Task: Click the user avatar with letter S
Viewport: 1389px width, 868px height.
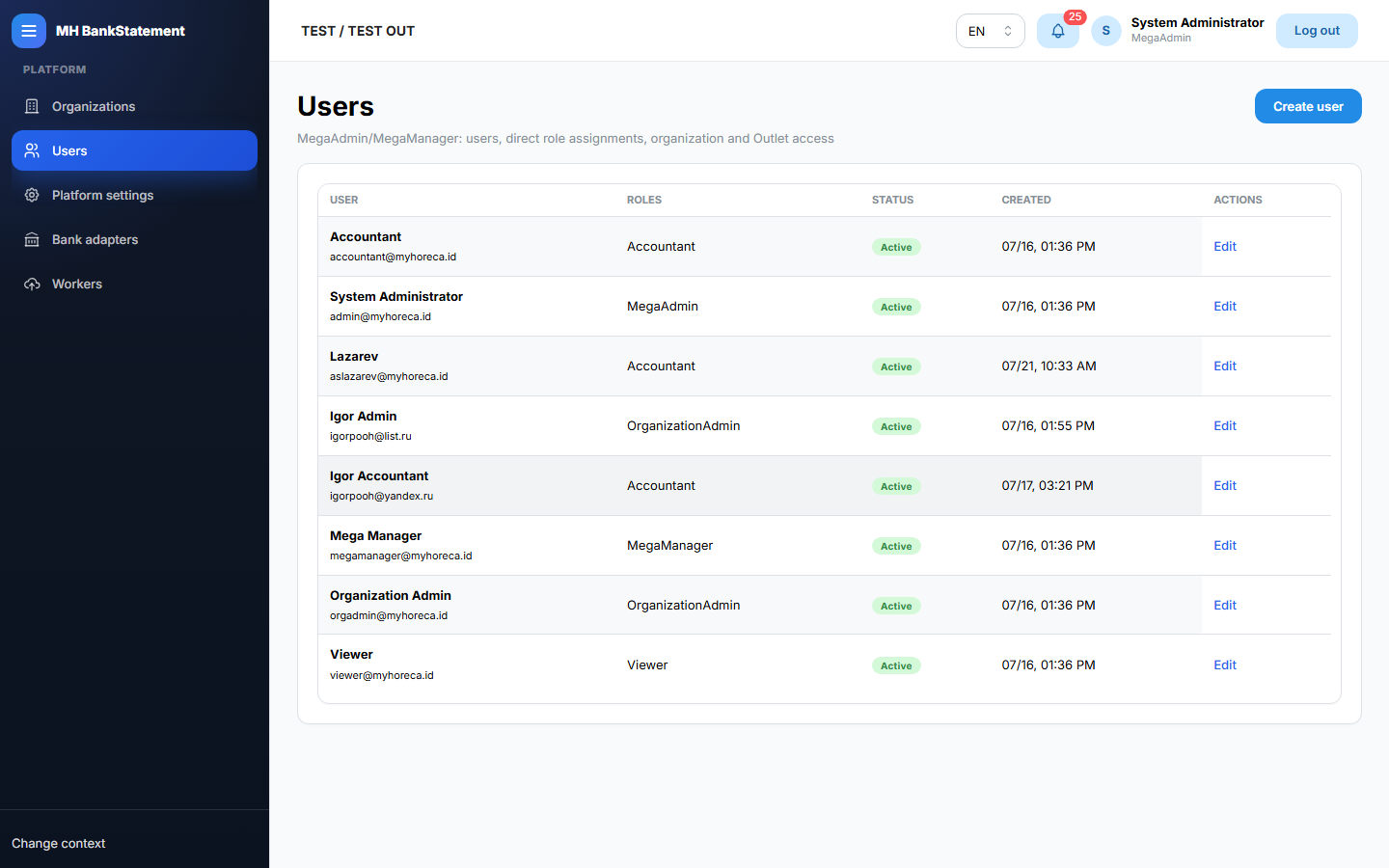Action: point(1106,31)
